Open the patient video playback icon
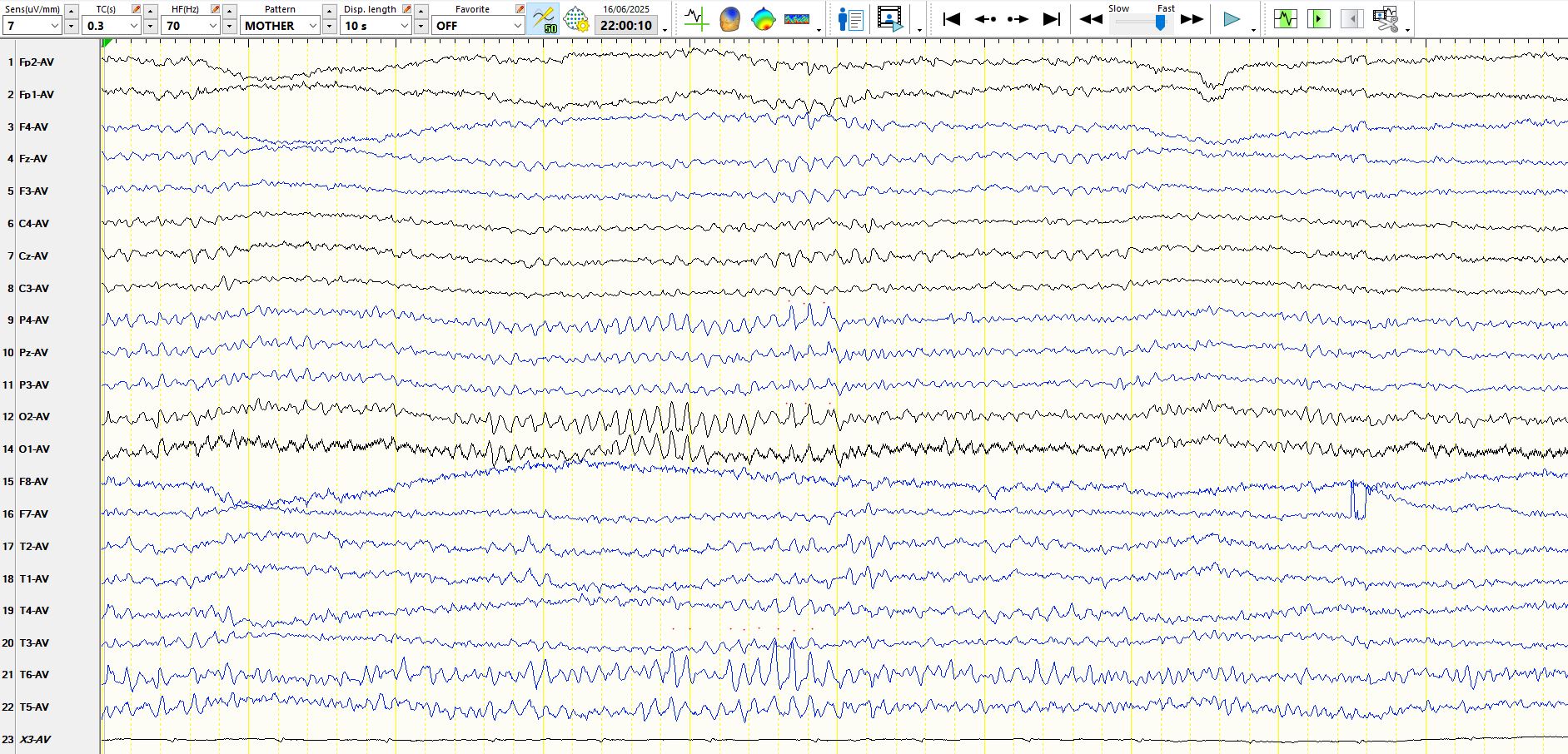The height and width of the screenshot is (754, 1568). tap(889, 19)
